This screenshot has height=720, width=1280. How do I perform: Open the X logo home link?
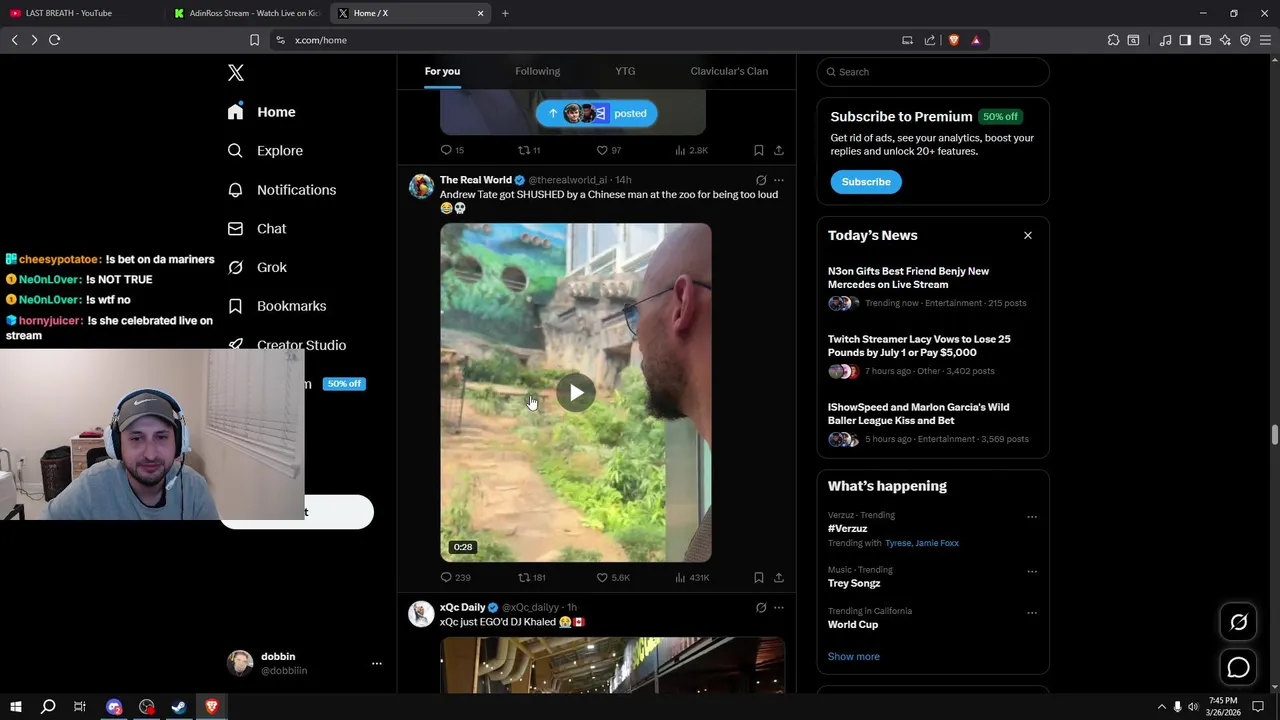coord(236,73)
